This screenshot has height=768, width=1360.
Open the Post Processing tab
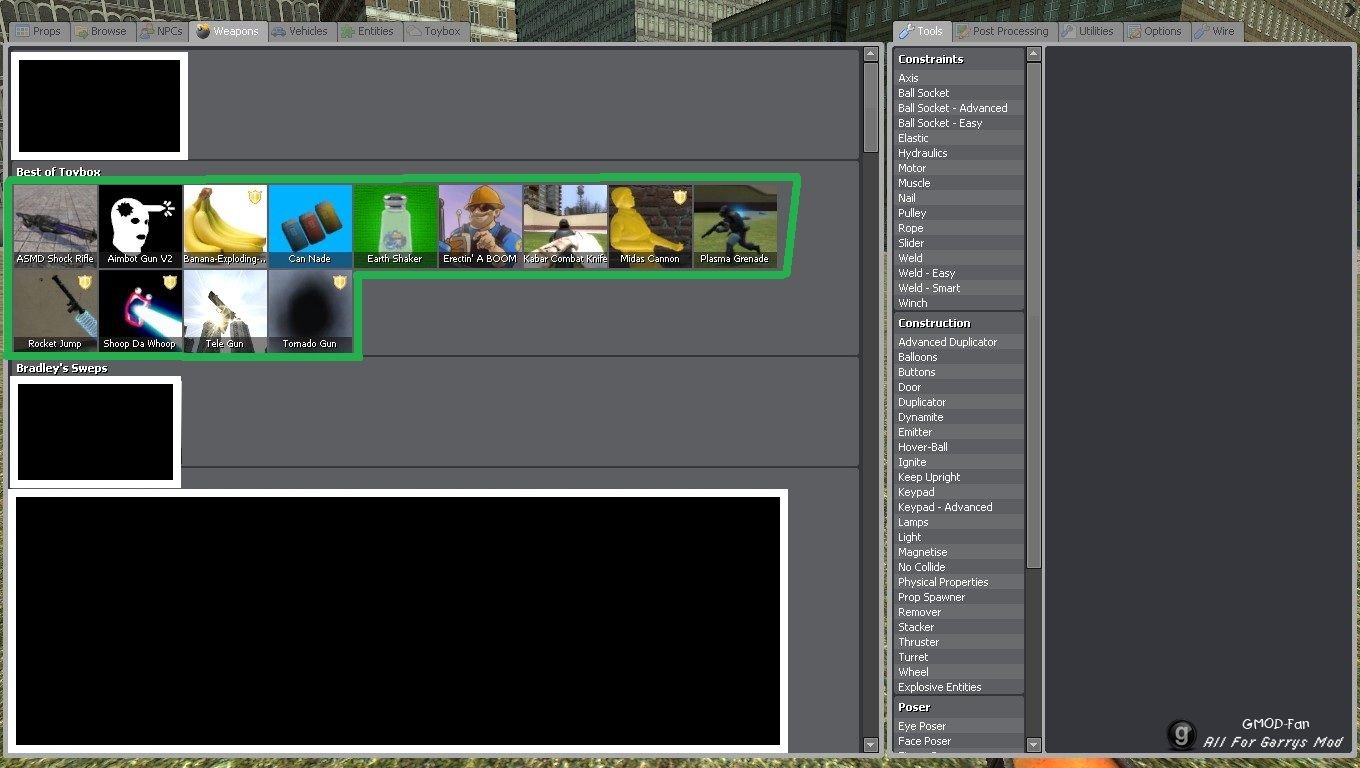click(x=1003, y=31)
